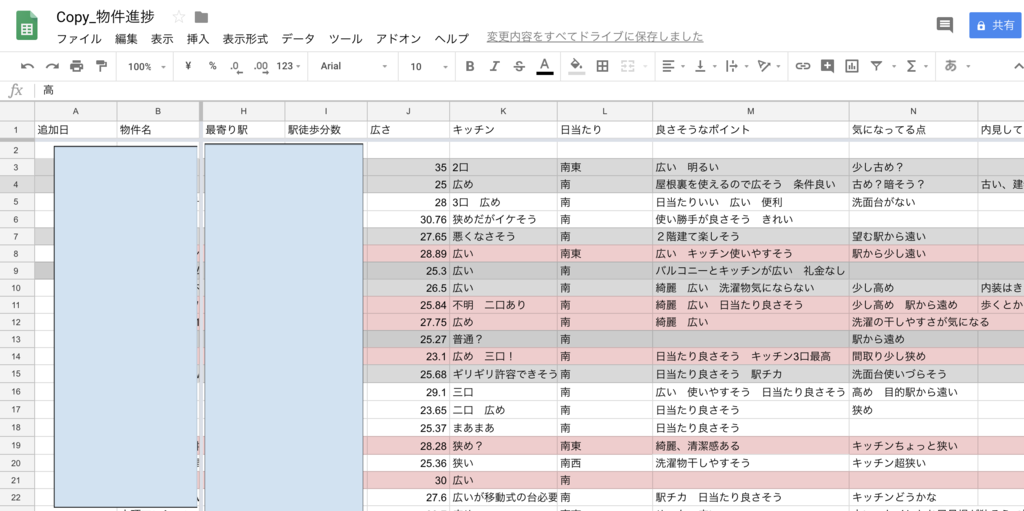Click the saved-to-Drive status link
1024x511 pixels.
[x=595, y=37]
